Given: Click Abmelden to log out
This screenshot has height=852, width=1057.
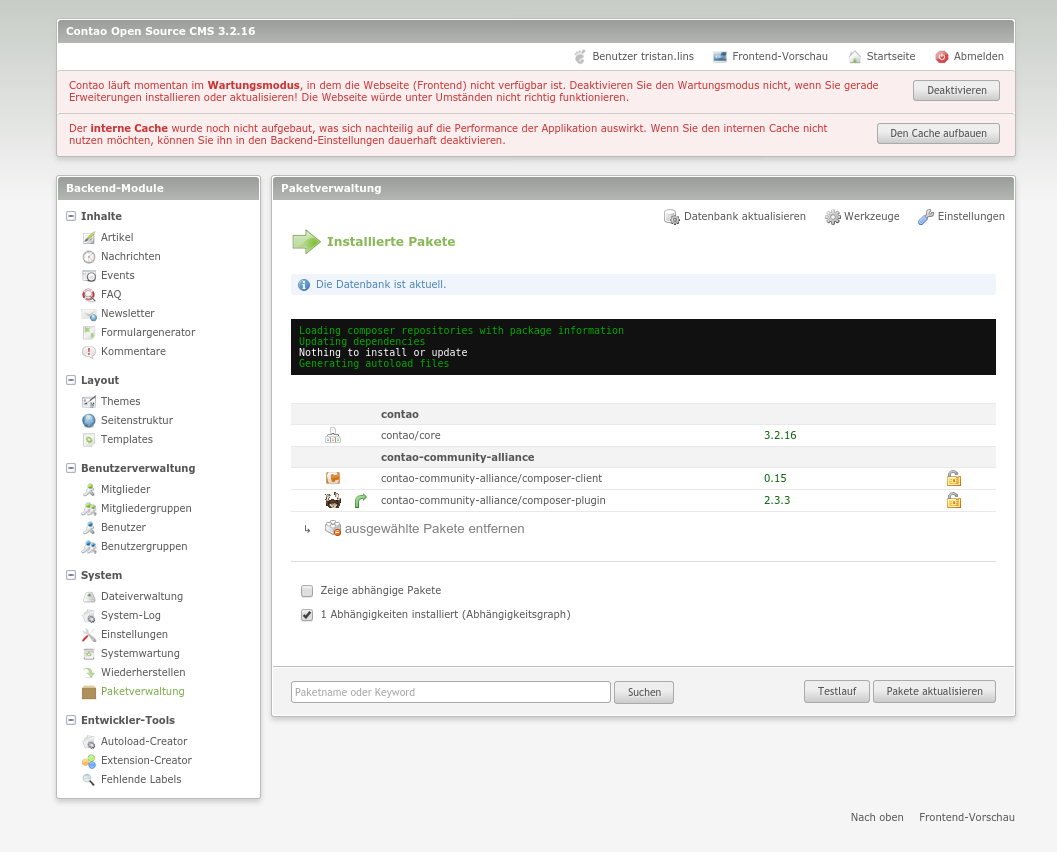Looking at the screenshot, I should [x=969, y=57].
